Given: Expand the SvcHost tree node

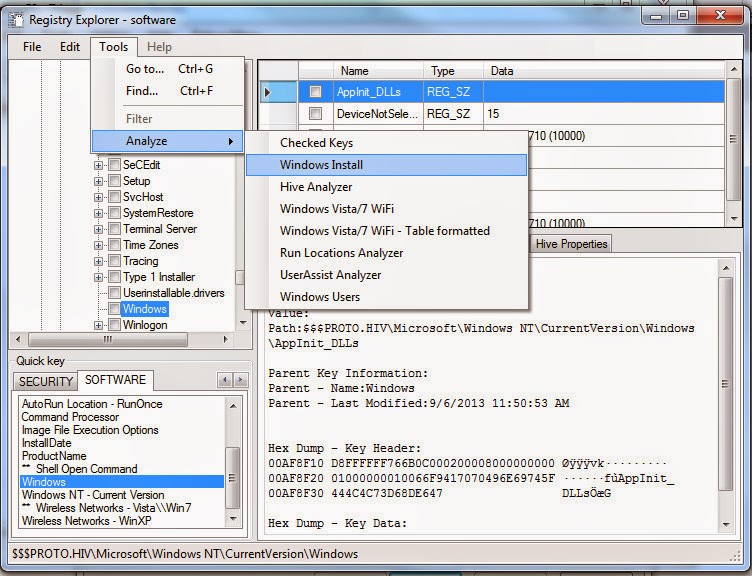Looking at the screenshot, I should (98, 197).
